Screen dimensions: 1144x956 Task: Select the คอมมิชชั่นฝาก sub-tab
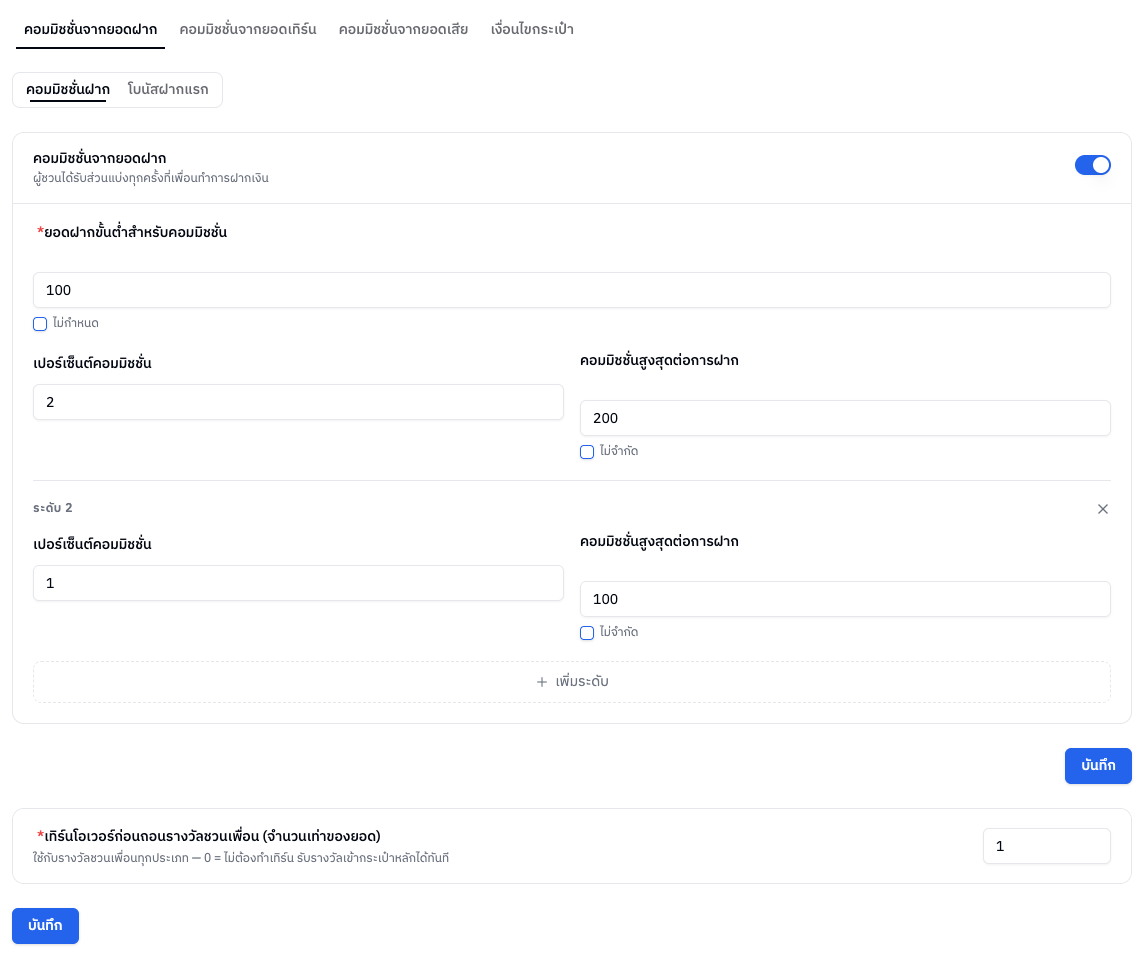tap(68, 90)
